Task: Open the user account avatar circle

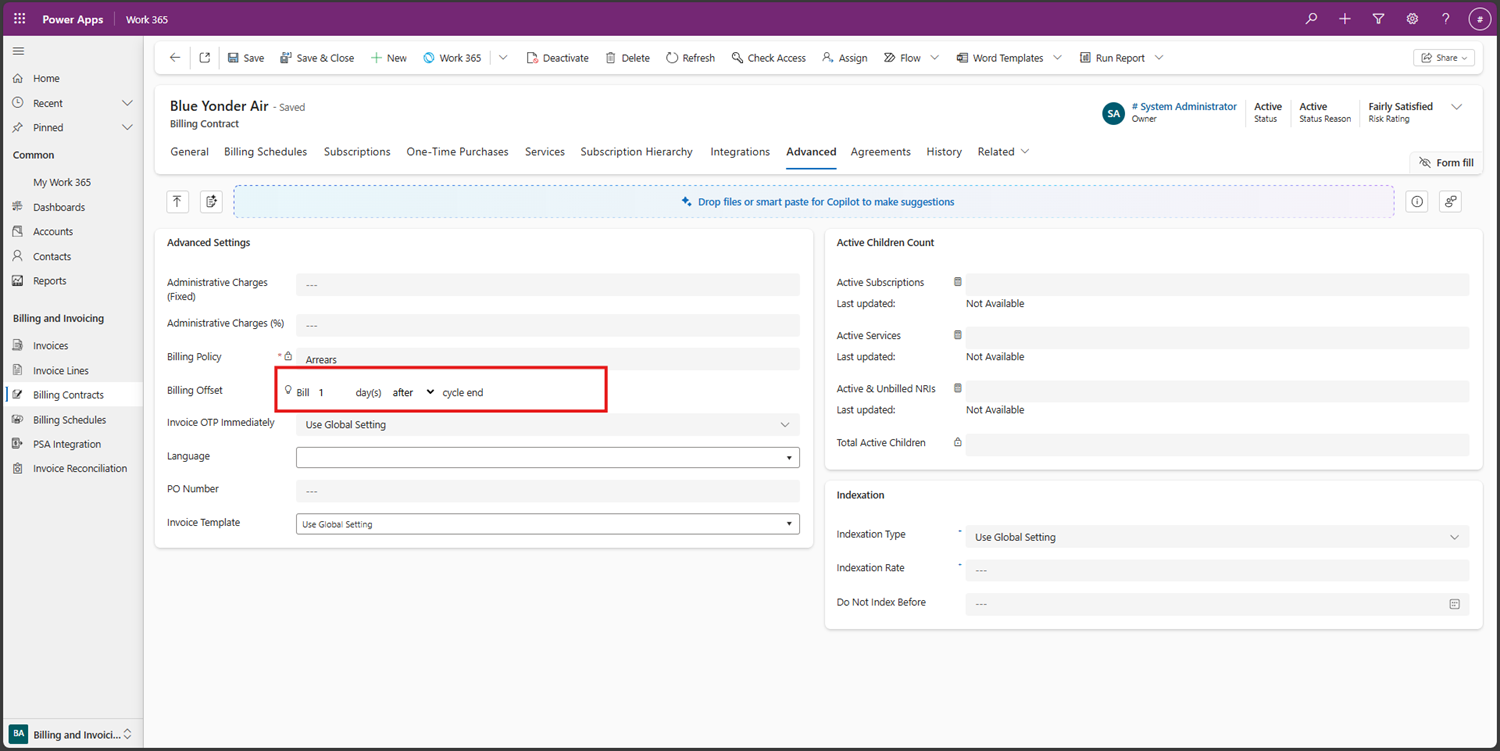Action: click(x=1480, y=19)
